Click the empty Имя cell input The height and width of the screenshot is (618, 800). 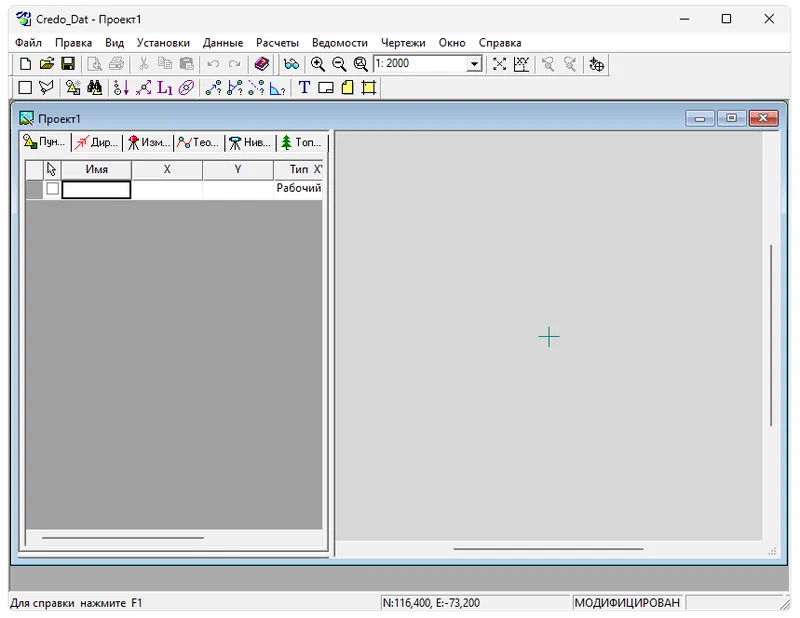96,189
